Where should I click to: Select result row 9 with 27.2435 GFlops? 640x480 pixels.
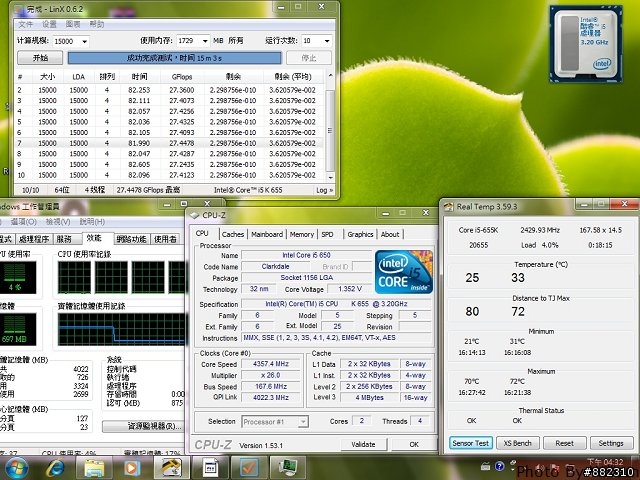[169, 164]
